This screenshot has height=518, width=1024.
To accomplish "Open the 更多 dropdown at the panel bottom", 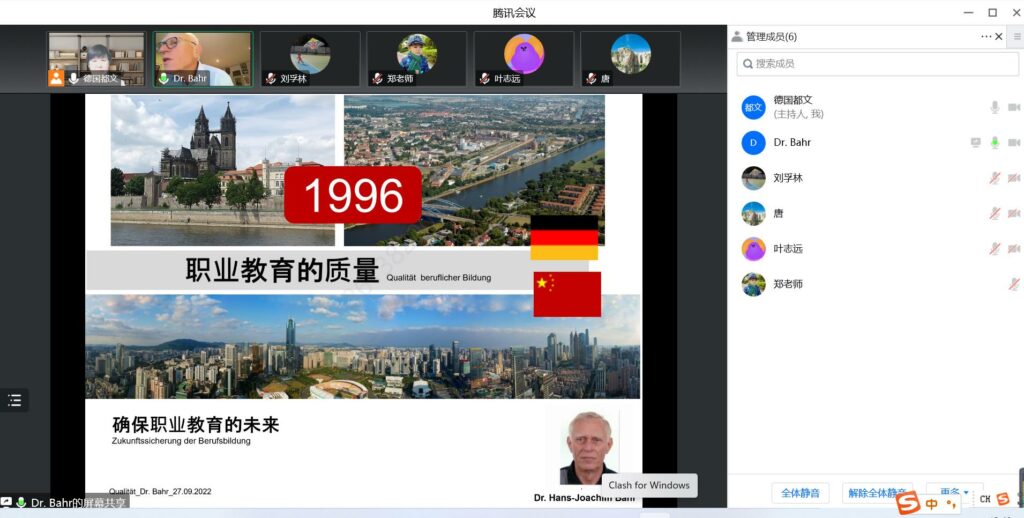I will (954, 493).
